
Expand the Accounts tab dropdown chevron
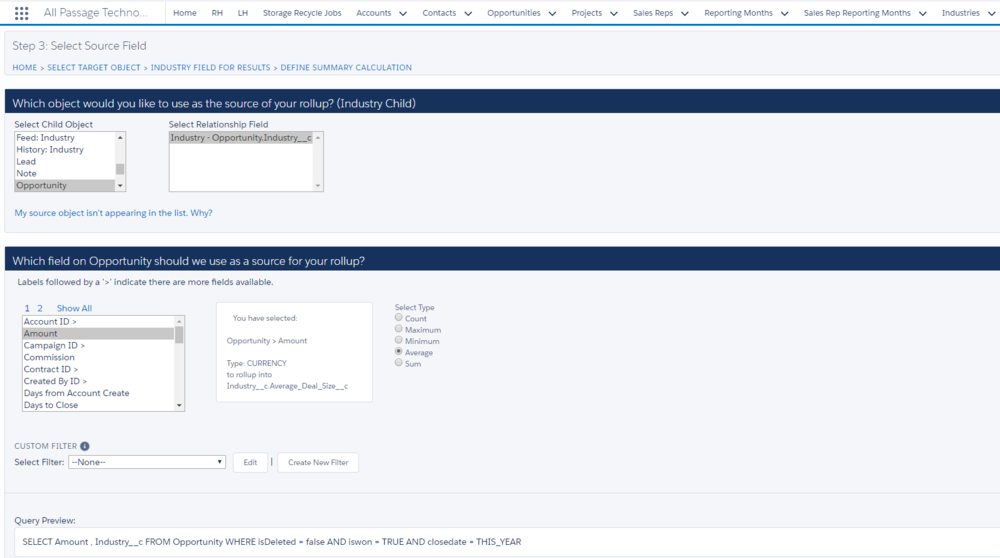[x=403, y=13]
